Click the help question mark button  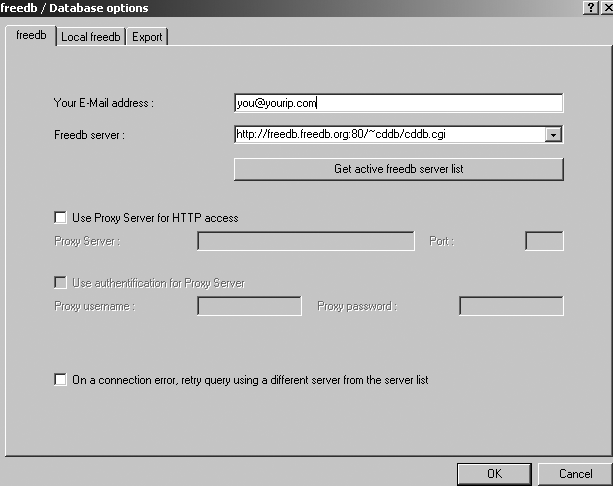pyautogui.click(x=590, y=7)
